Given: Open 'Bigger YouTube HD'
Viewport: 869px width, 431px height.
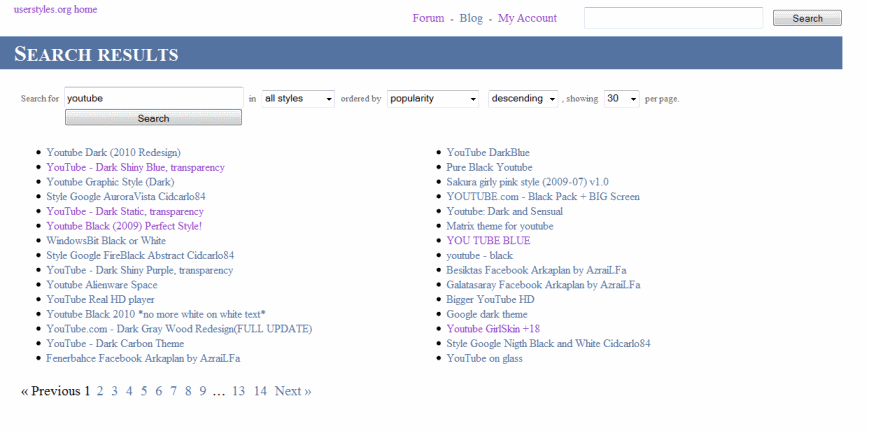Looking at the screenshot, I should [x=490, y=300].
